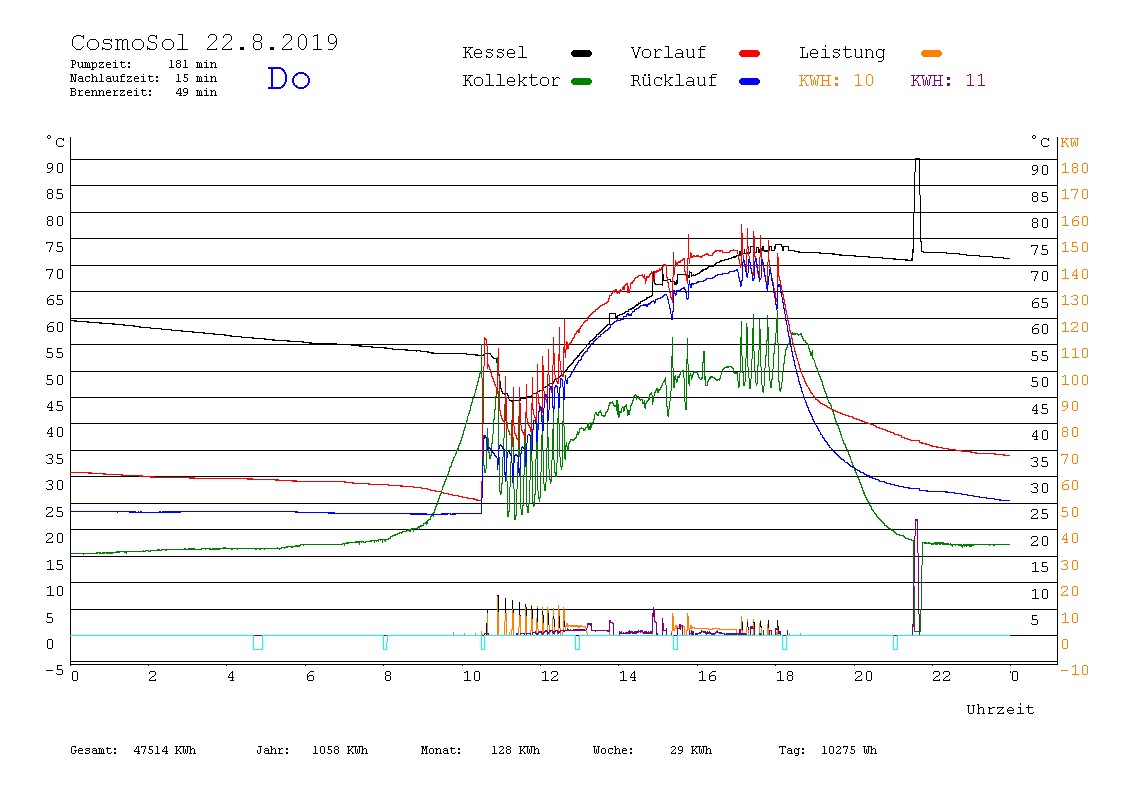The image size is (1148, 812).
Task: Click the 'Jahr: 1058 KWh' value
Action: click(x=312, y=750)
